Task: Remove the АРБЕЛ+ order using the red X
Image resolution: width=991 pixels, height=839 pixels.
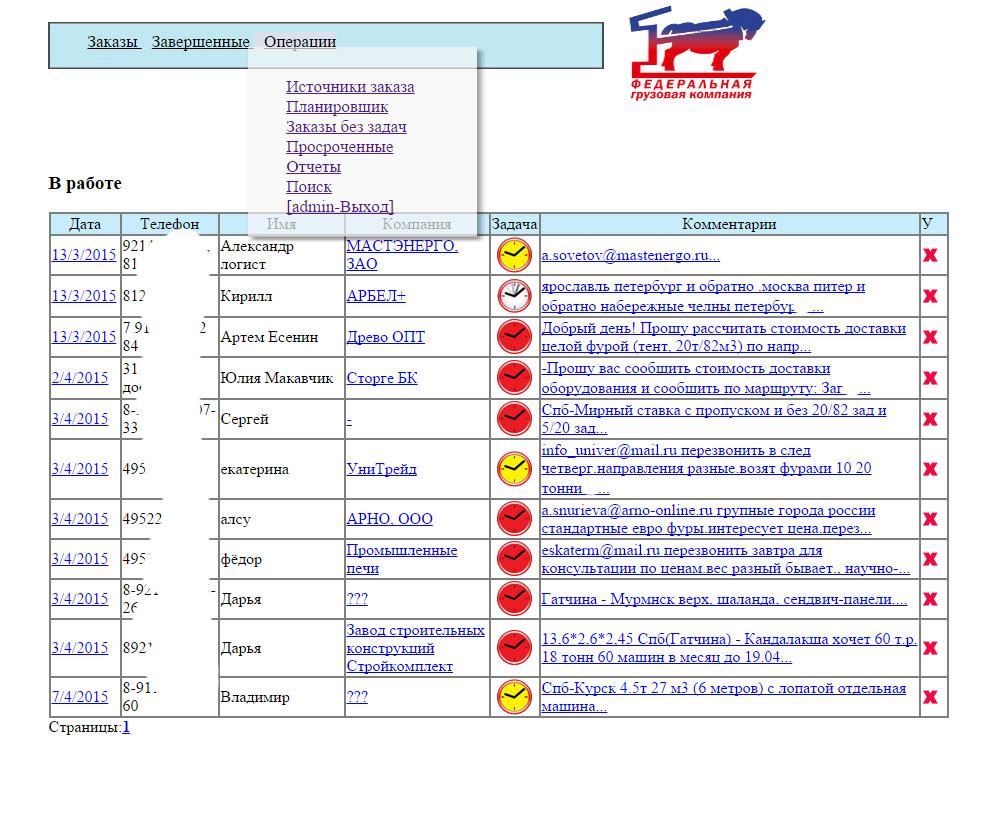Action: [x=930, y=296]
